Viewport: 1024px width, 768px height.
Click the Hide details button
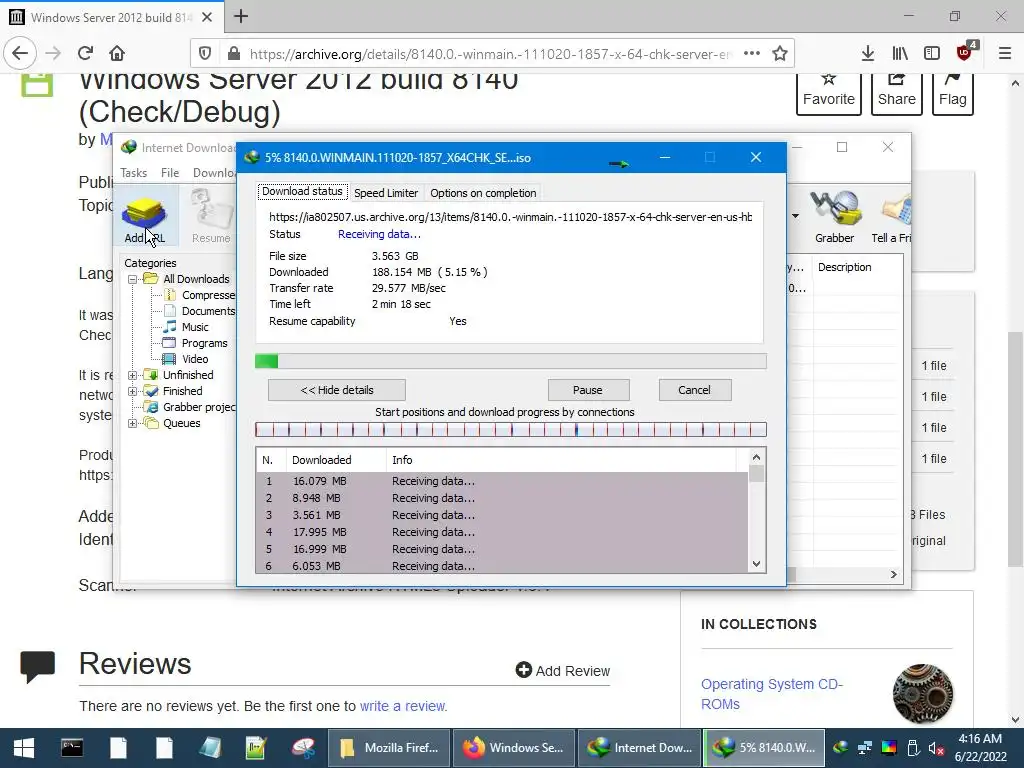point(337,390)
